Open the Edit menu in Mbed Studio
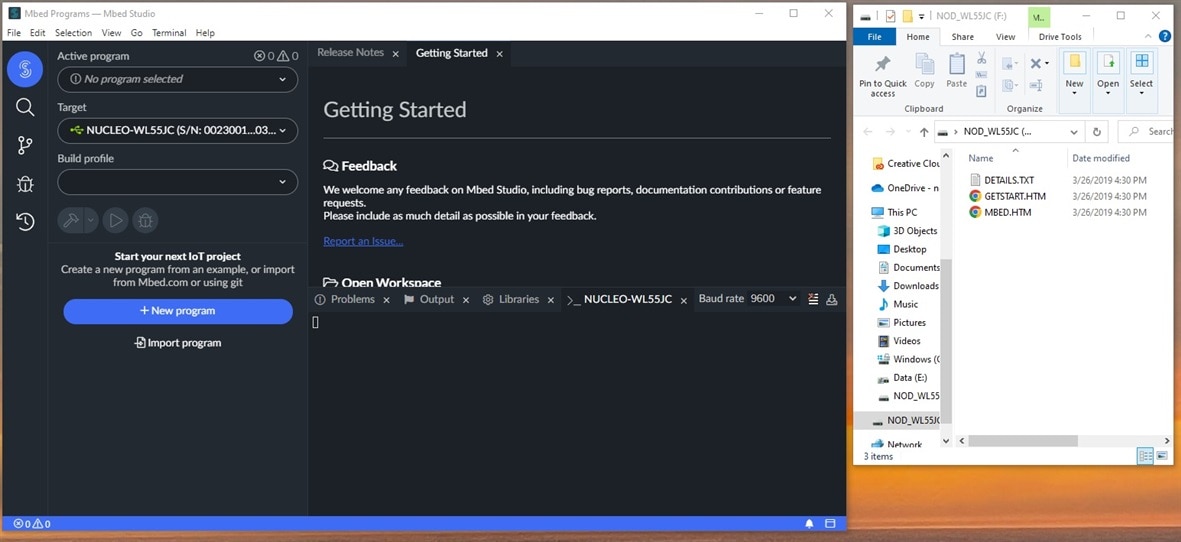The width and height of the screenshot is (1181, 542). [38, 33]
